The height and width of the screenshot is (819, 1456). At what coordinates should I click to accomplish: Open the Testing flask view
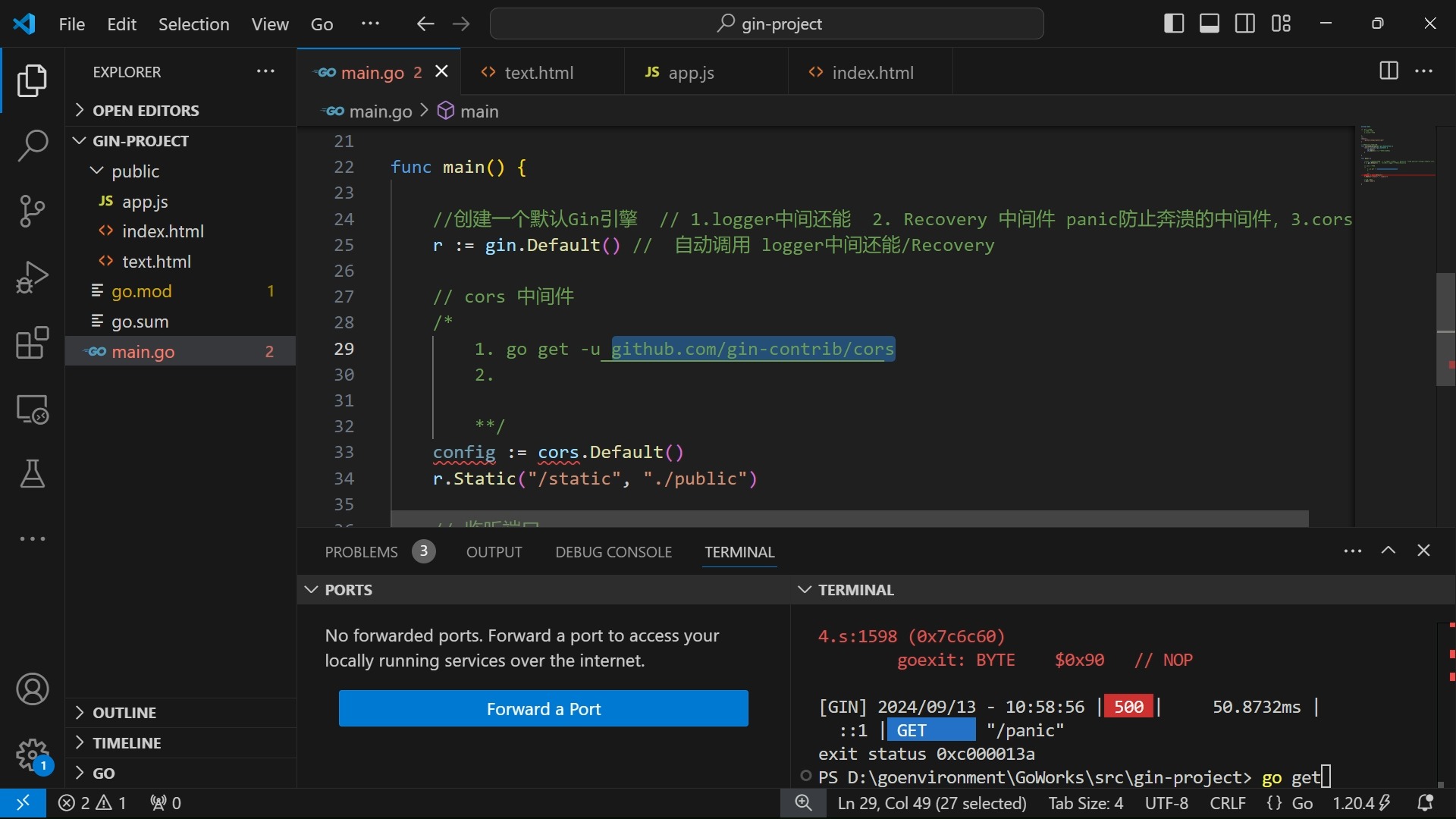pos(32,474)
